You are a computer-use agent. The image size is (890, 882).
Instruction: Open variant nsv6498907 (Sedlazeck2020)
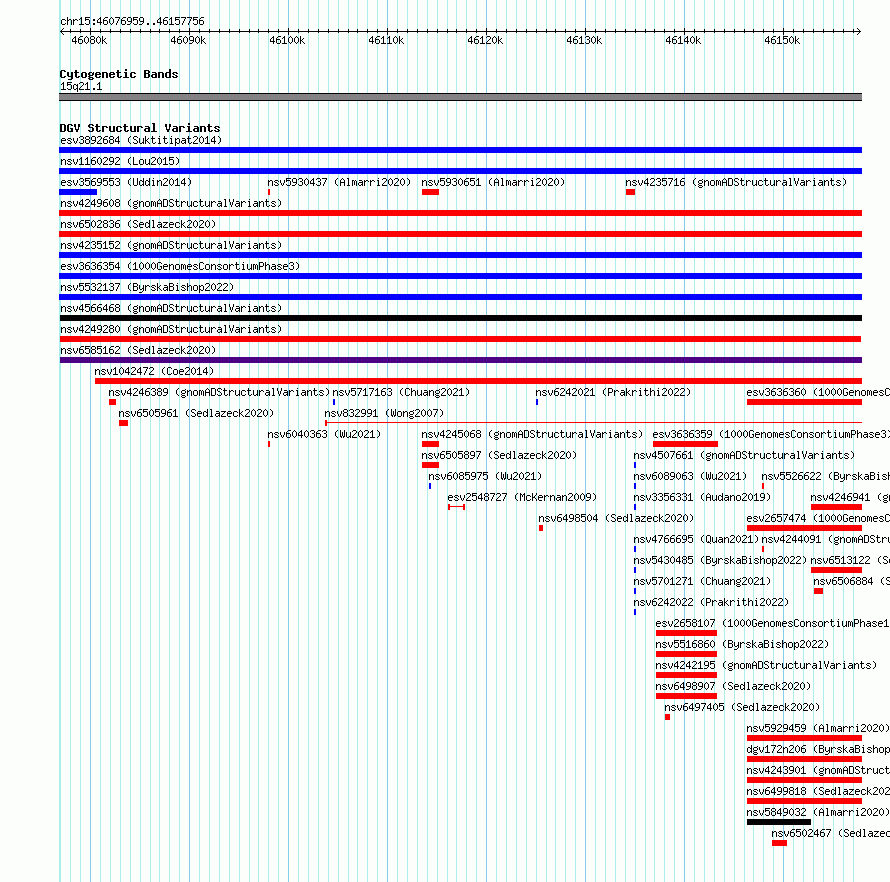(x=733, y=686)
